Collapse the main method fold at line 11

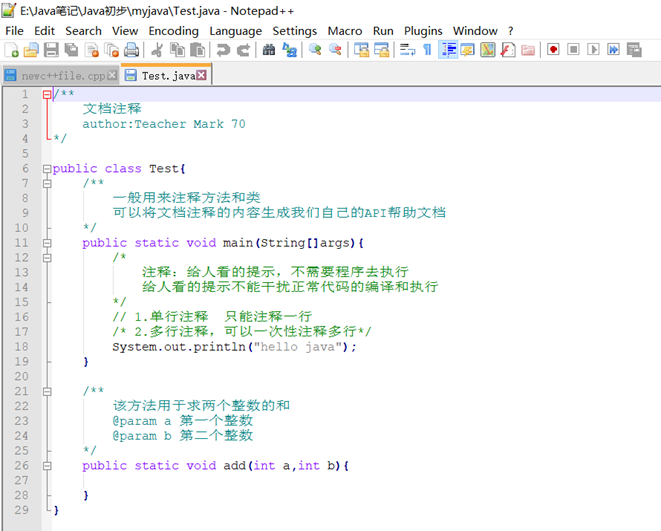pos(47,243)
